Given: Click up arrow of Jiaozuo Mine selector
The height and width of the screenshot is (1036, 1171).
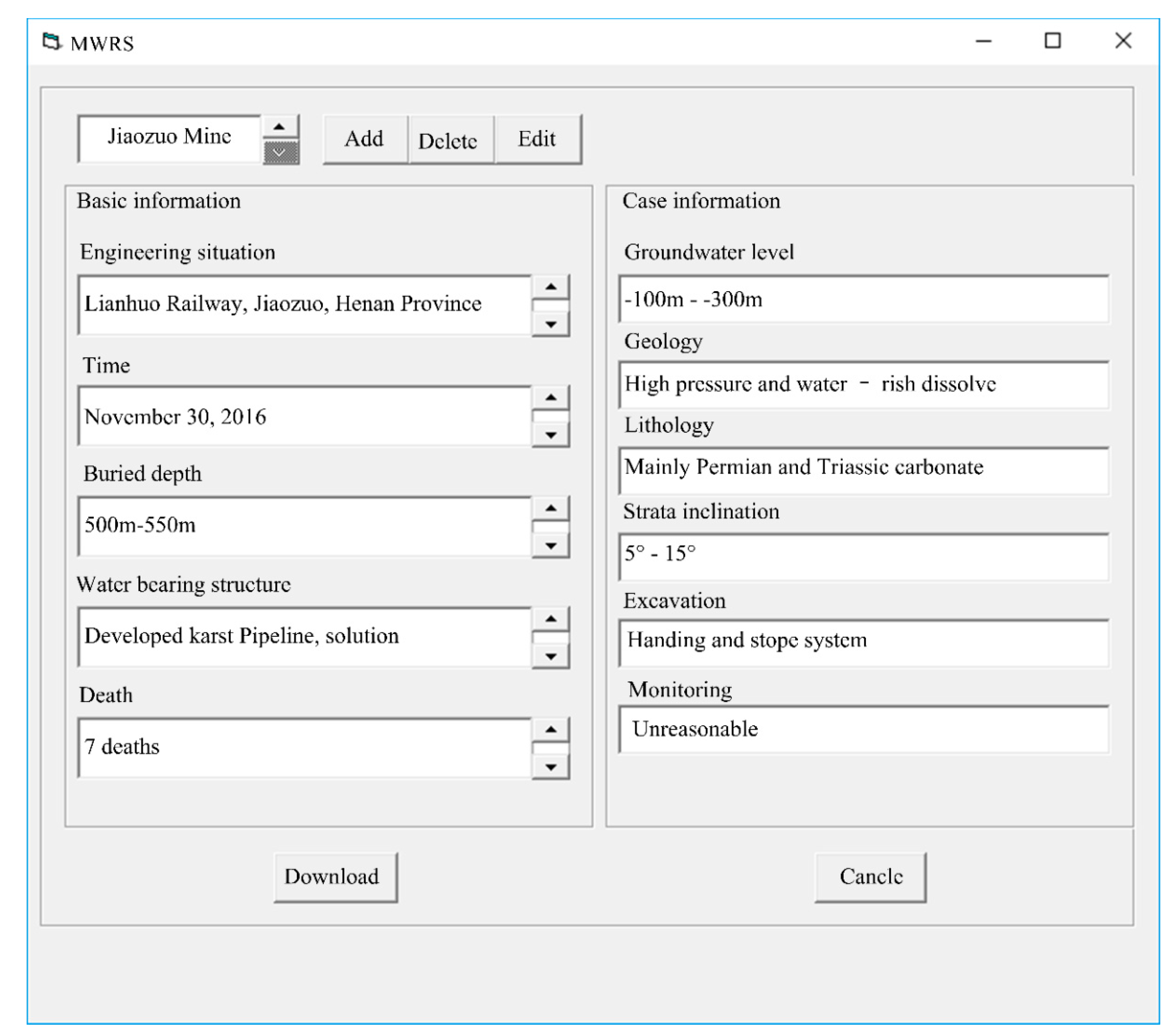Looking at the screenshot, I should pos(280,127).
